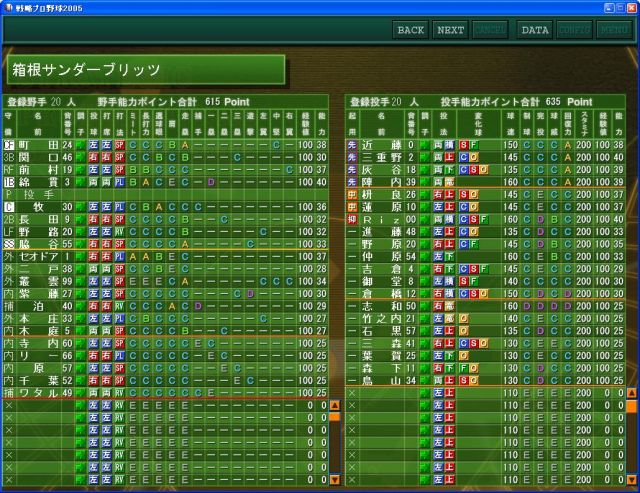Click the greyed CANCEL button
The width and height of the screenshot is (640, 493).
click(x=490, y=30)
